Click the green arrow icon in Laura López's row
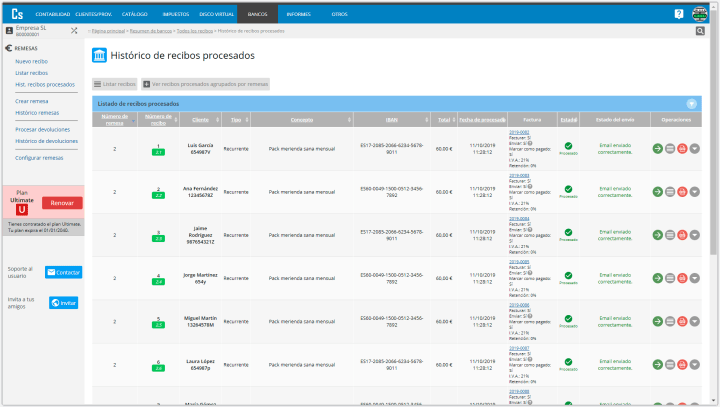 point(658,365)
